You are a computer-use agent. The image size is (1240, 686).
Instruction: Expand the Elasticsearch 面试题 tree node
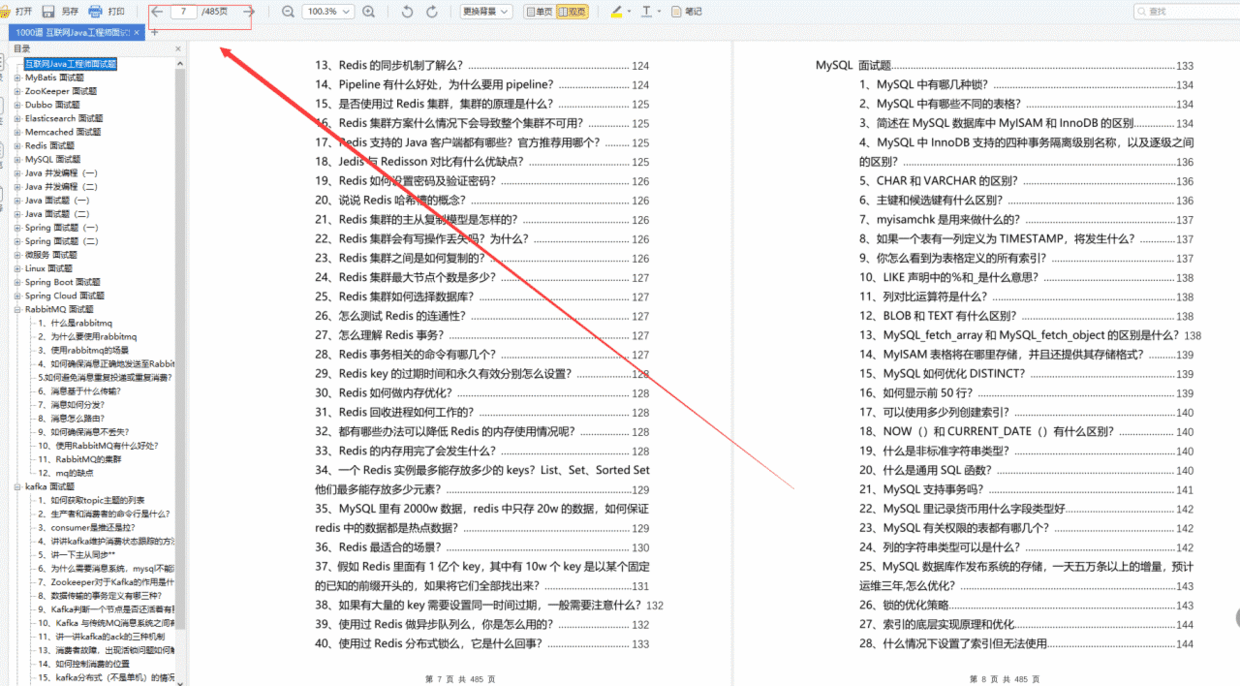pos(17,118)
